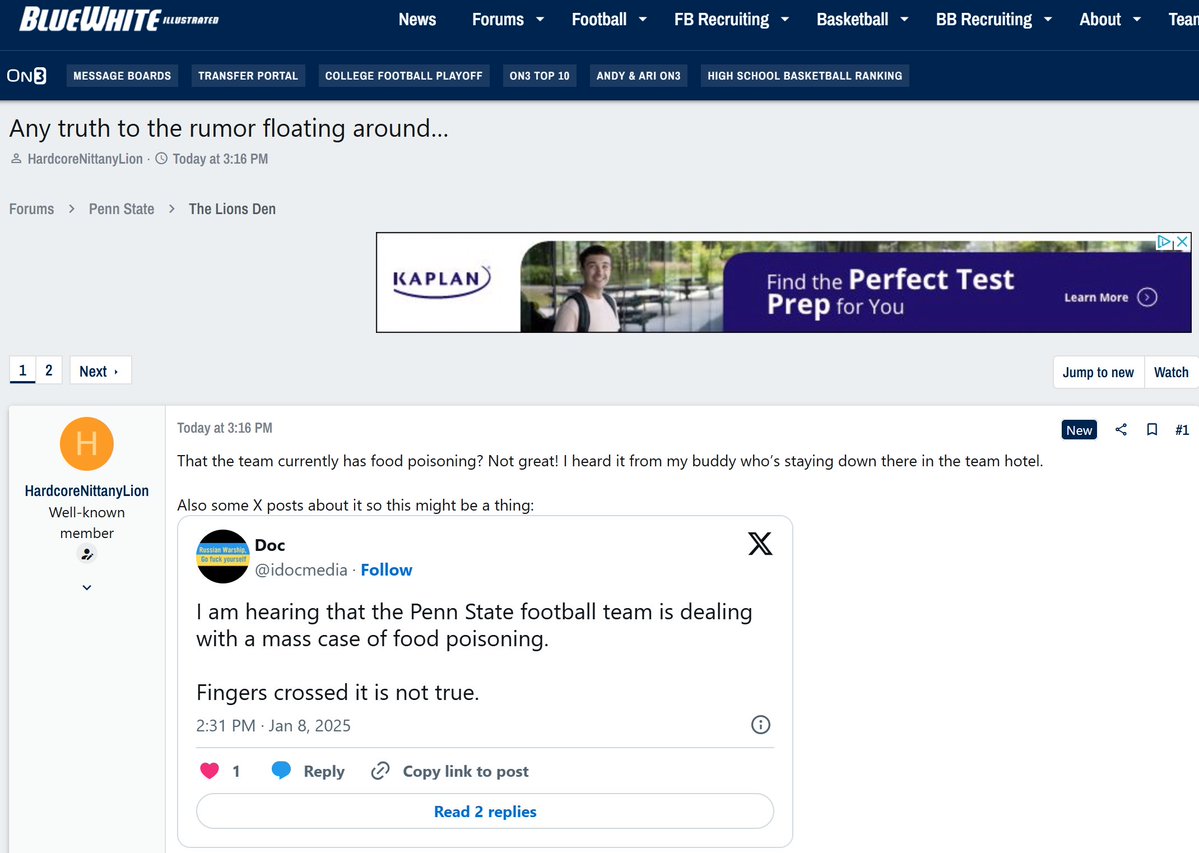Viewport: 1199px width, 853px height.
Task: Follow @idocmedia on X
Action: coord(386,569)
